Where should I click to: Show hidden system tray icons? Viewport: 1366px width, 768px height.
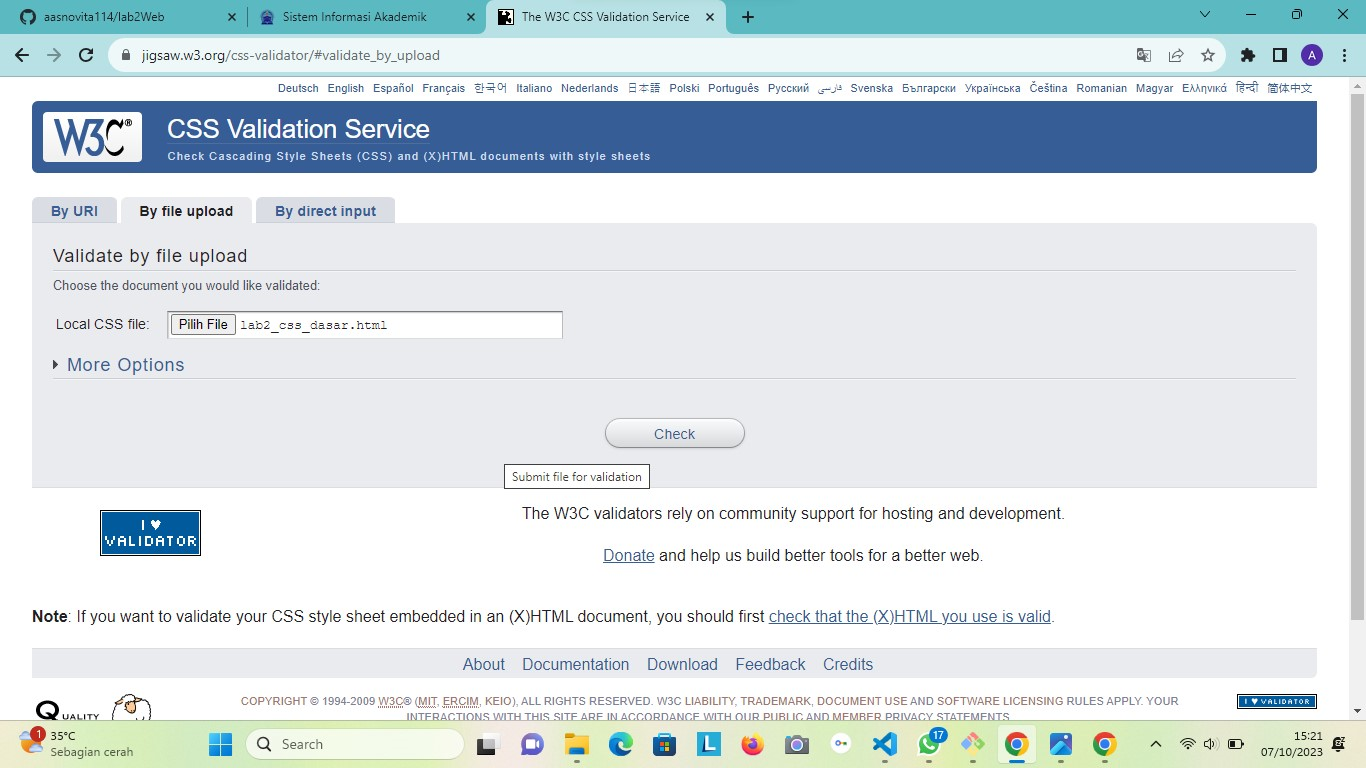pyautogui.click(x=1156, y=744)
